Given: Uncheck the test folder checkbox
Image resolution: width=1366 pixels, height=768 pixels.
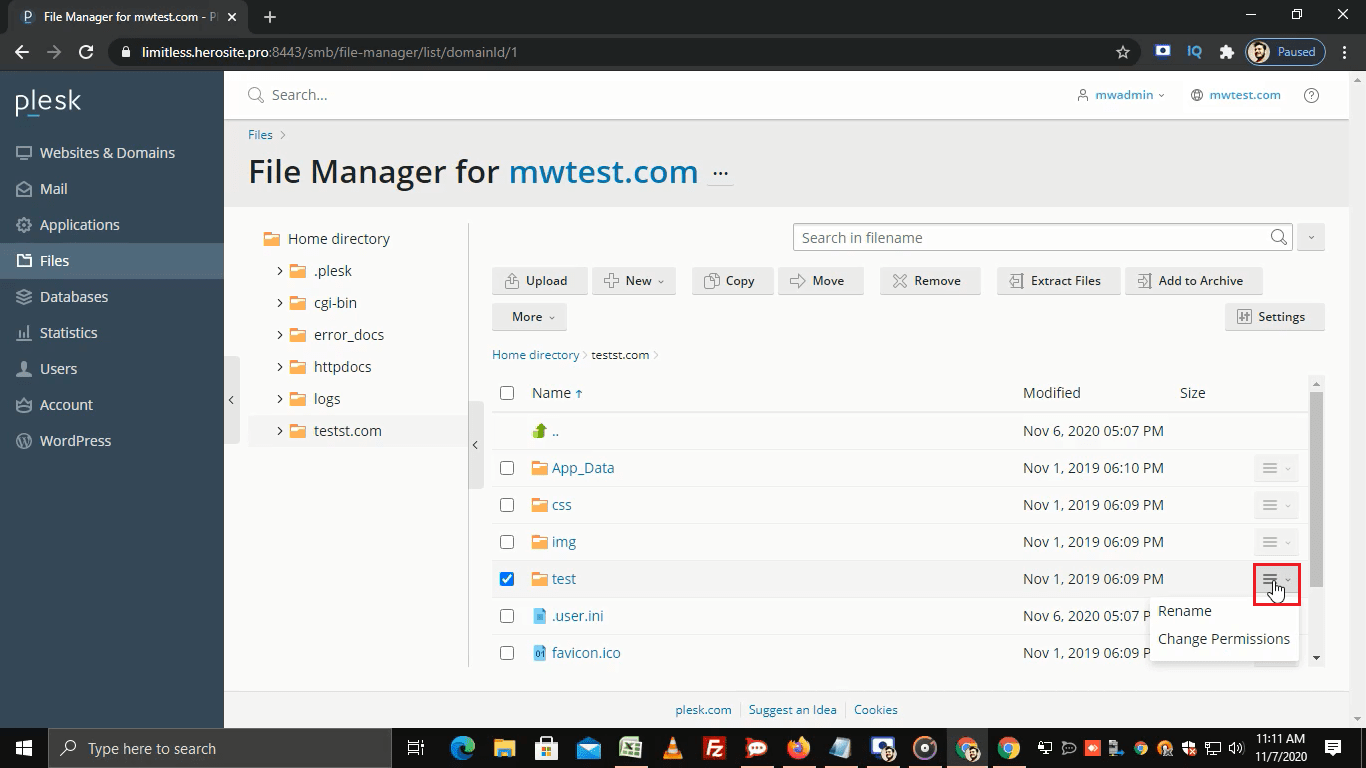Looking at the screenshot, I should [x=507, y=578].
